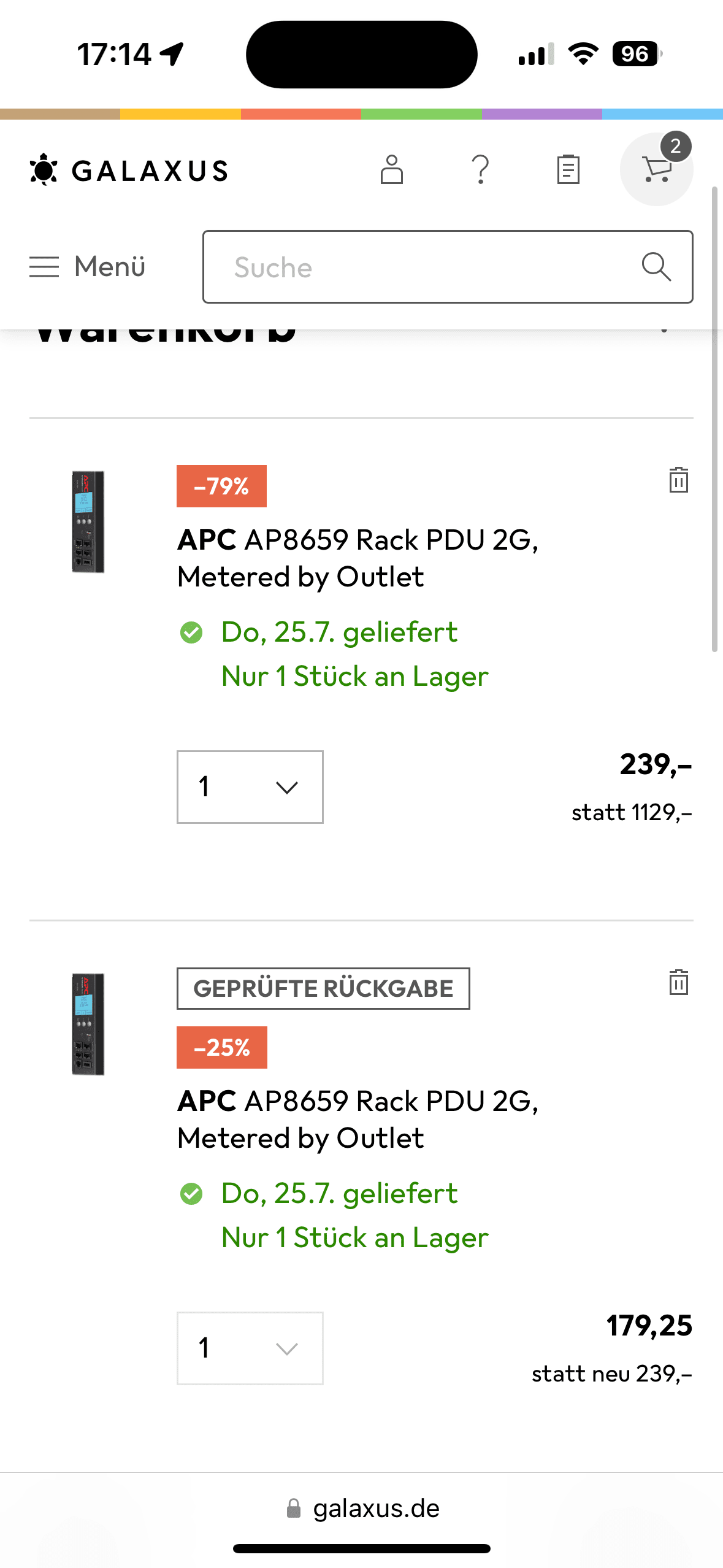Expand quantity dropdown for the 239,– item

click(x=250, y=786)
